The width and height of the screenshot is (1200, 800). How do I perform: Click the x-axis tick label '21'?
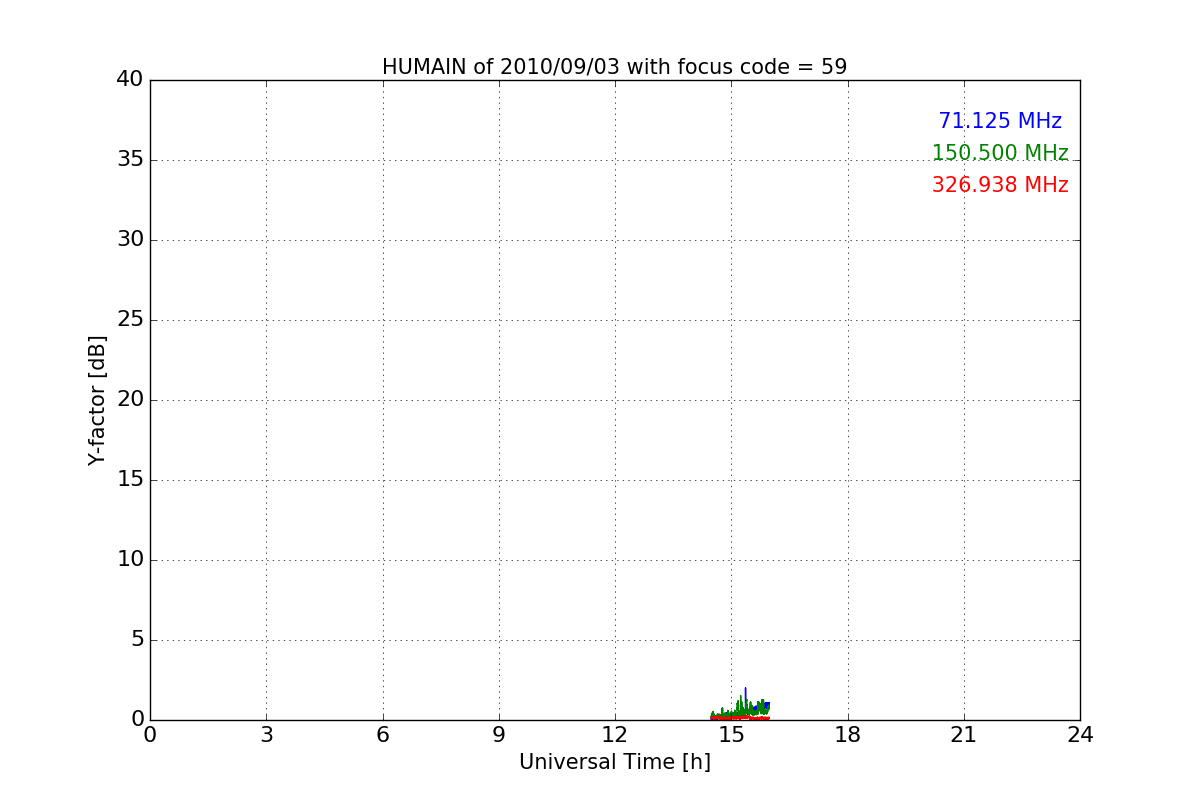coord(964,734)
